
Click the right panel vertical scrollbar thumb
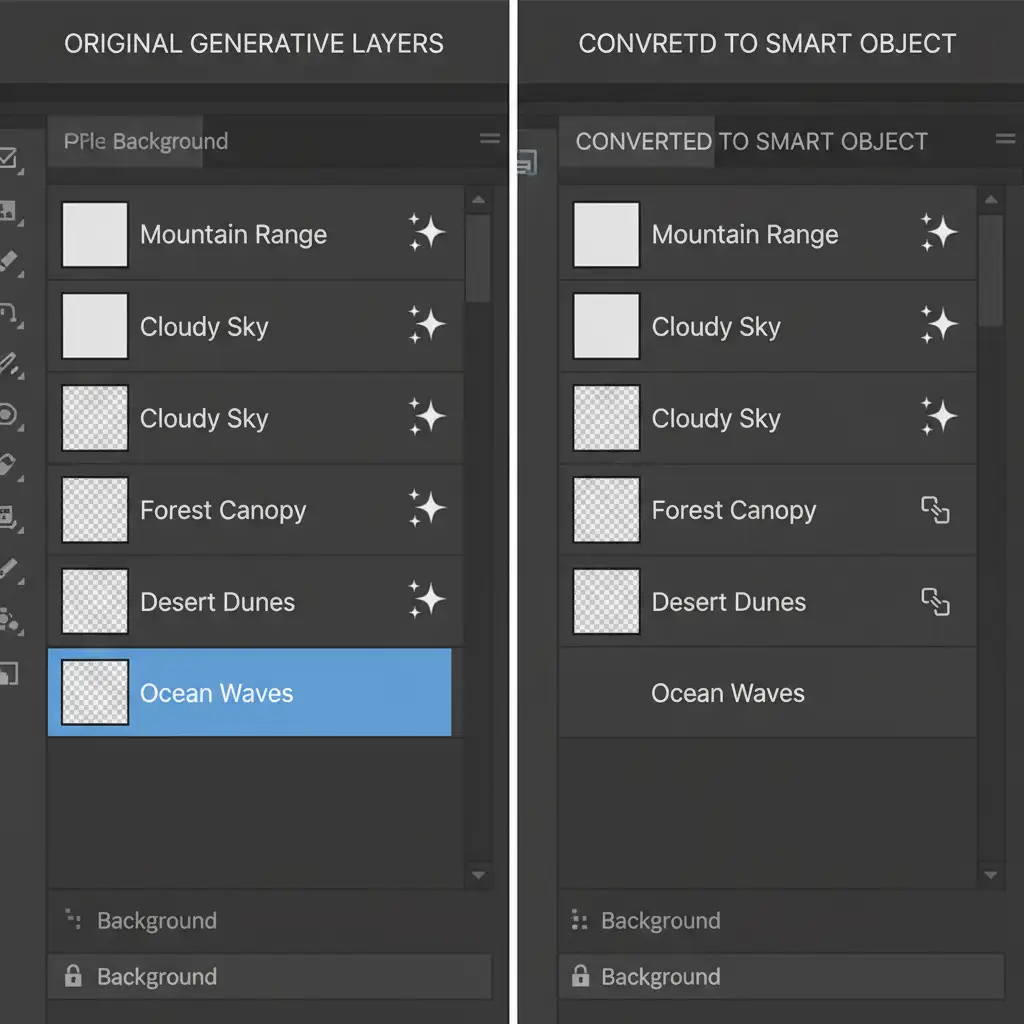click(990, 270)
